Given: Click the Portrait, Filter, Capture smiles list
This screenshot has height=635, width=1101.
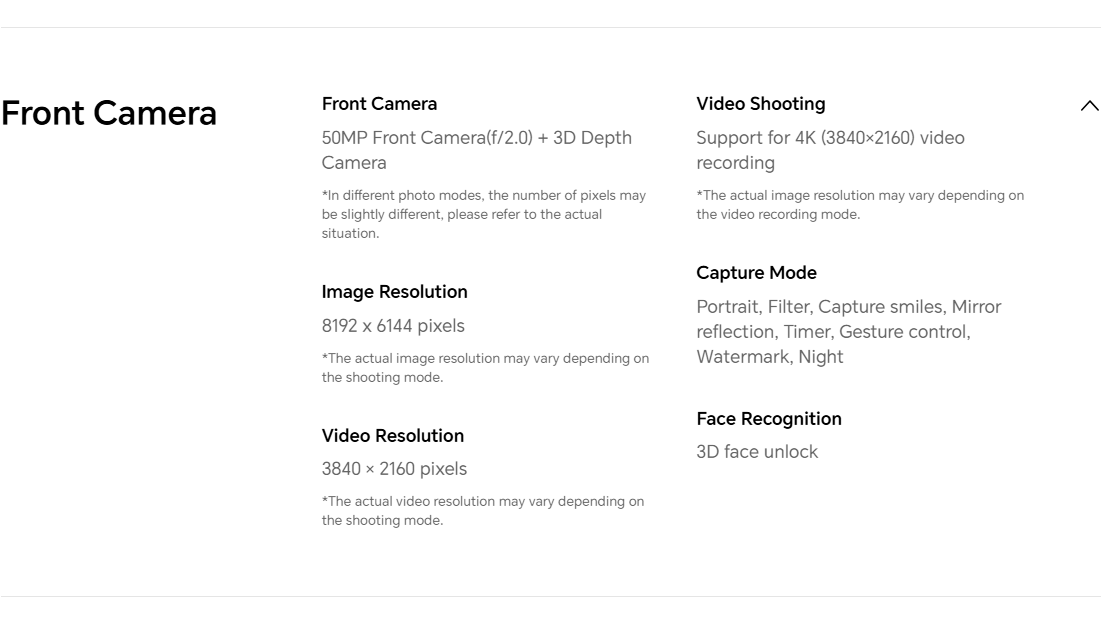Looking at the screenshot, I should coord(848,332).
